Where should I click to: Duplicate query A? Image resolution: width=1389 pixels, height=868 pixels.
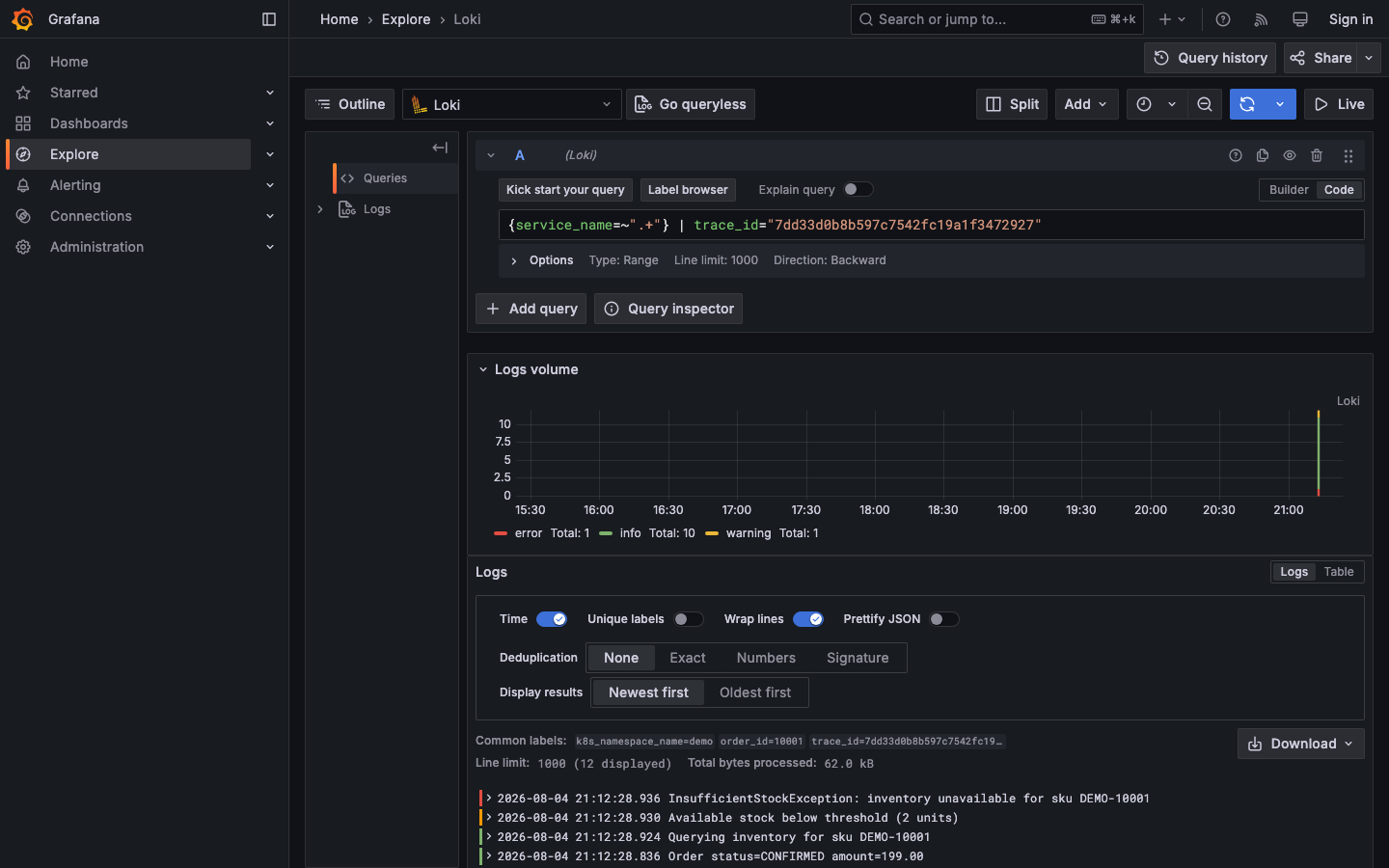click(1263, 155)
